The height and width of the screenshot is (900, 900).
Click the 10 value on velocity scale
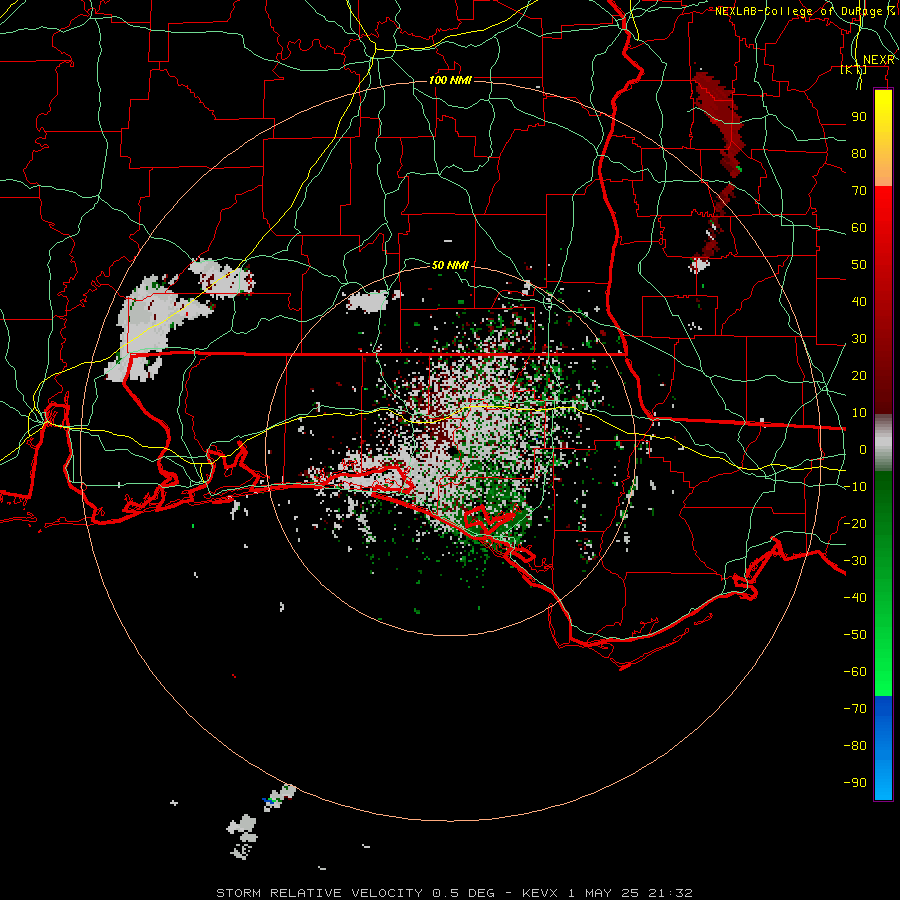click(859, 413)
